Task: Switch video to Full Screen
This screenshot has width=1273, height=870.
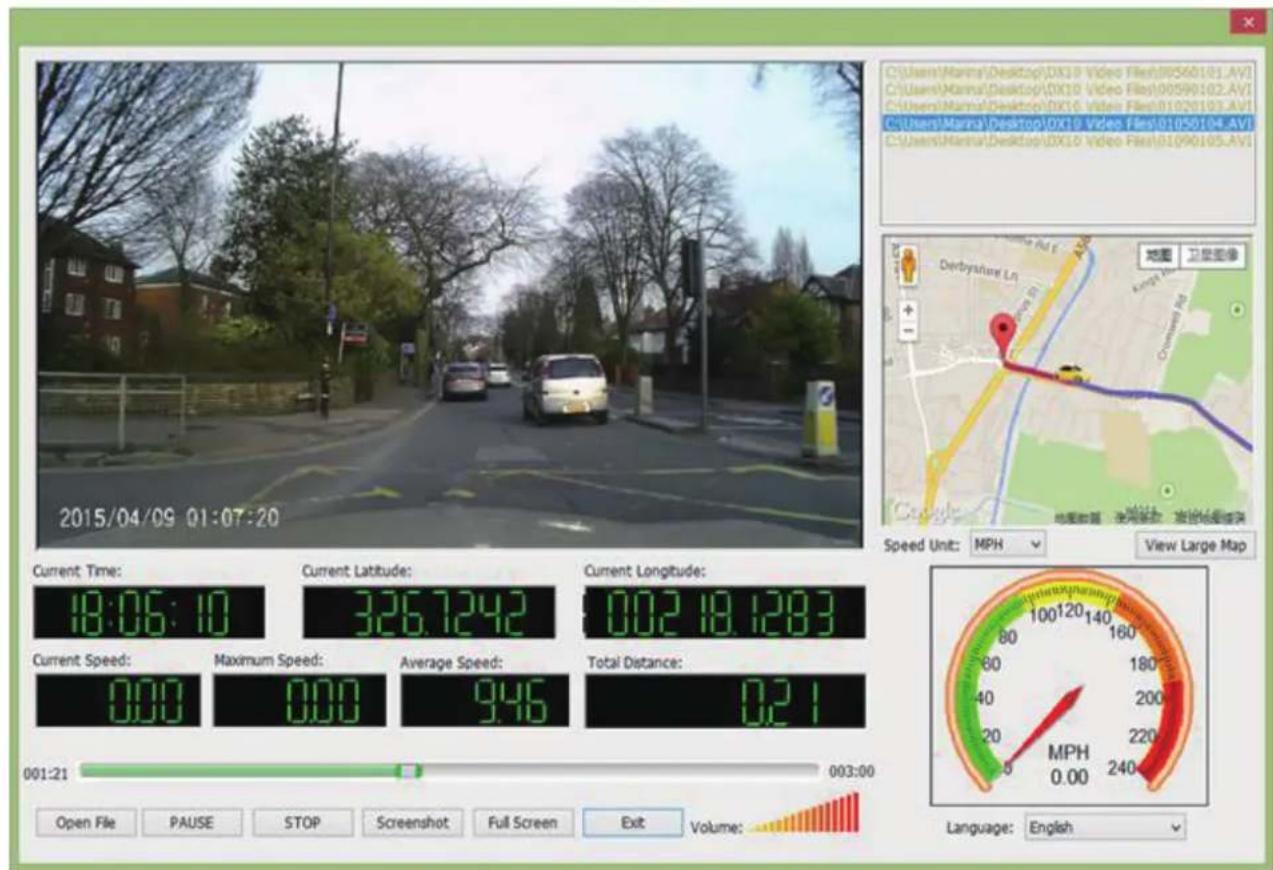Action: click(523, 823)
